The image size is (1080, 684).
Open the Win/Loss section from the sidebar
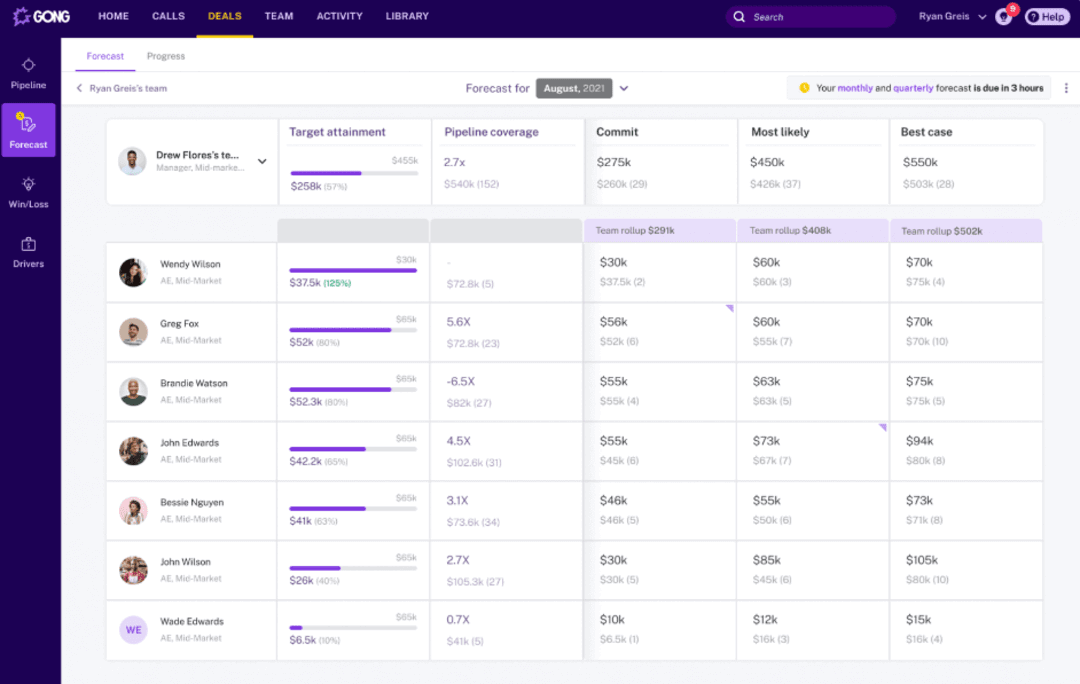click(x=28, y=190)
